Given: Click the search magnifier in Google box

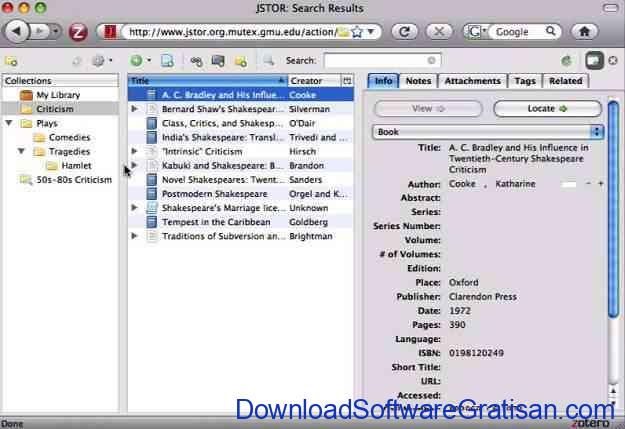Looking at the screenshot, I should [x=550, y=31].
